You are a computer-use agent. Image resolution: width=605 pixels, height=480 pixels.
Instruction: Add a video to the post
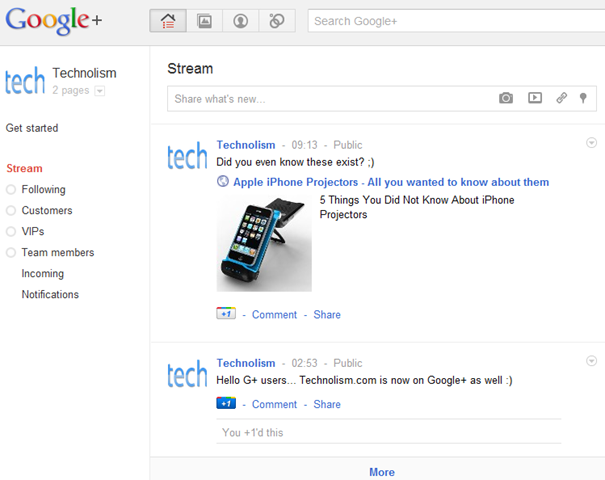tap(535, 98)
